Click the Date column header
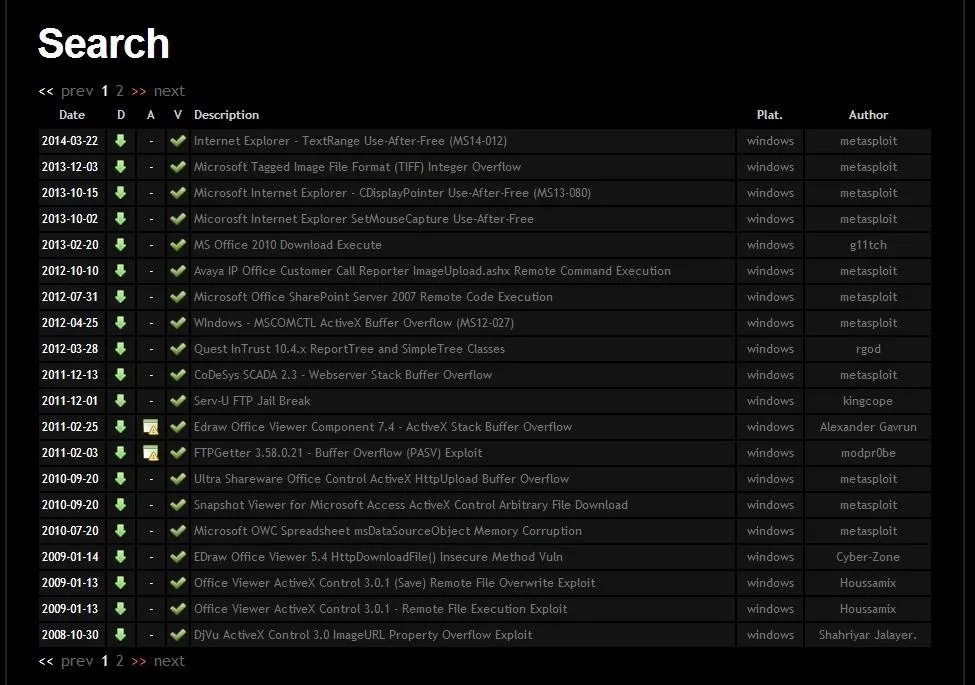 pyautogui.click(x=72, y=115)
